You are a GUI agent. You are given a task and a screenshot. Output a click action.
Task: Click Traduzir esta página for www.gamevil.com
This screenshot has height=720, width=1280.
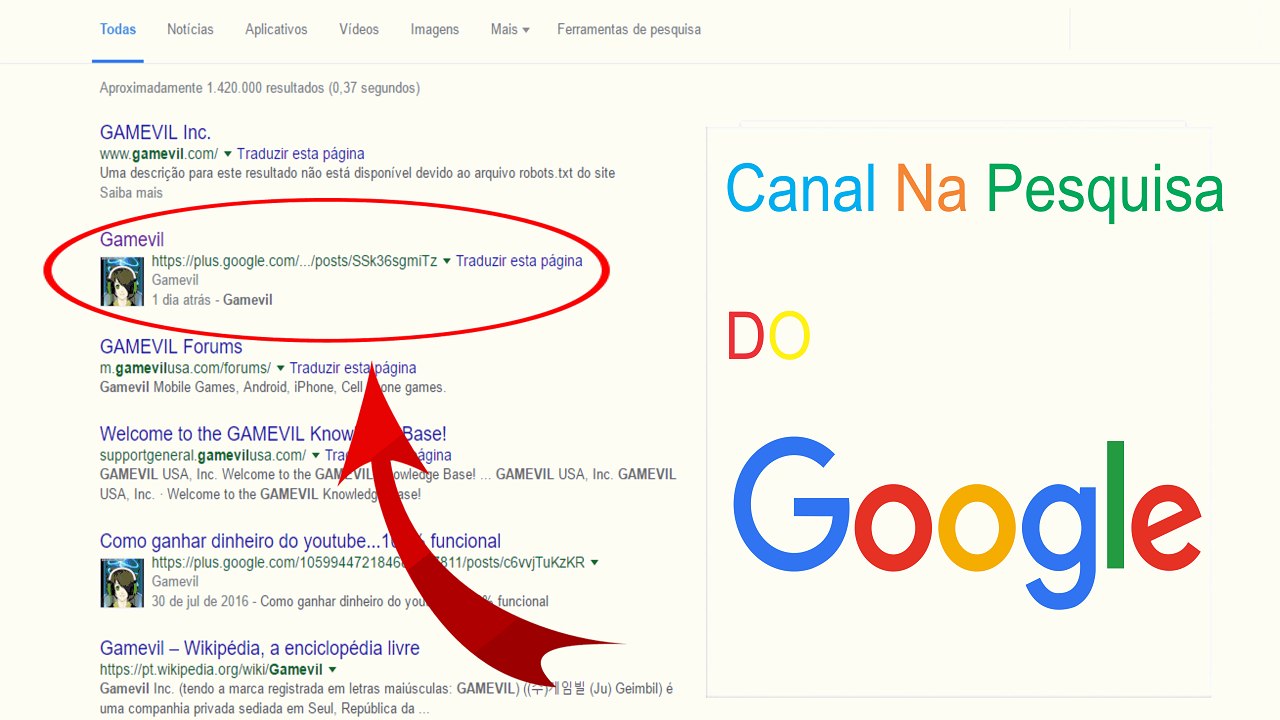coord(301,154)
